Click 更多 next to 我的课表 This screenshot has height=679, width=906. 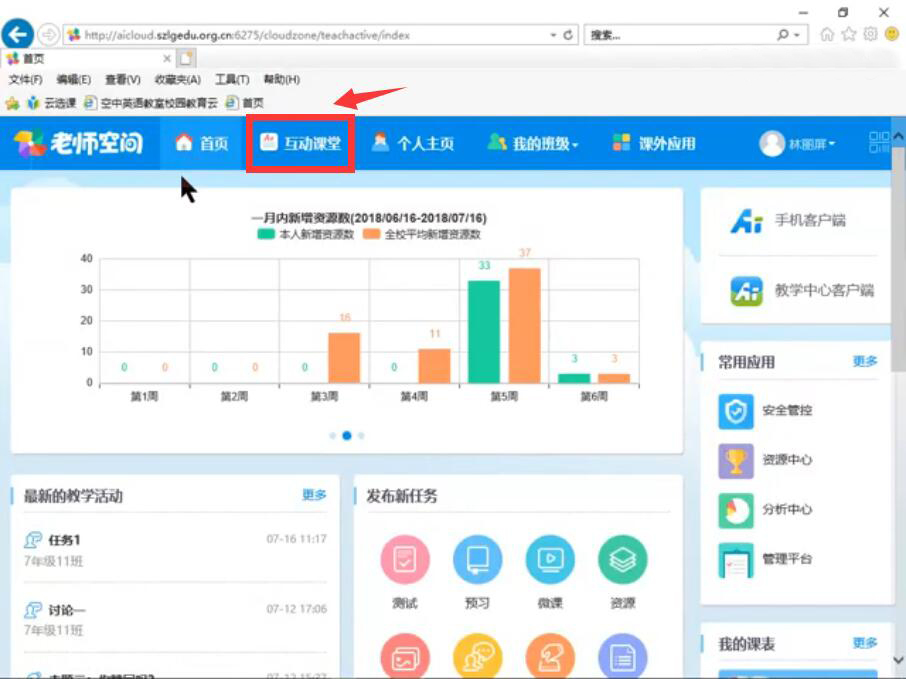865,643
